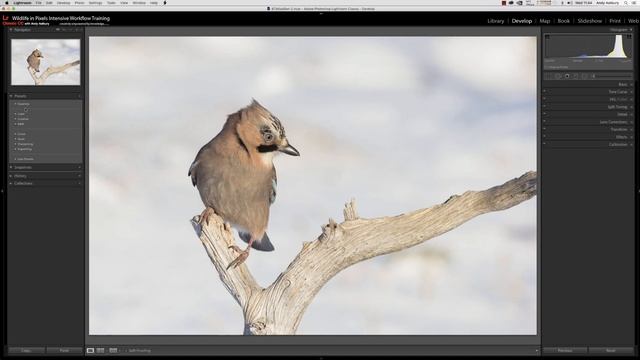
Task: Switch to the Book module
Action: pyautogui.click(x=563, y=21)
